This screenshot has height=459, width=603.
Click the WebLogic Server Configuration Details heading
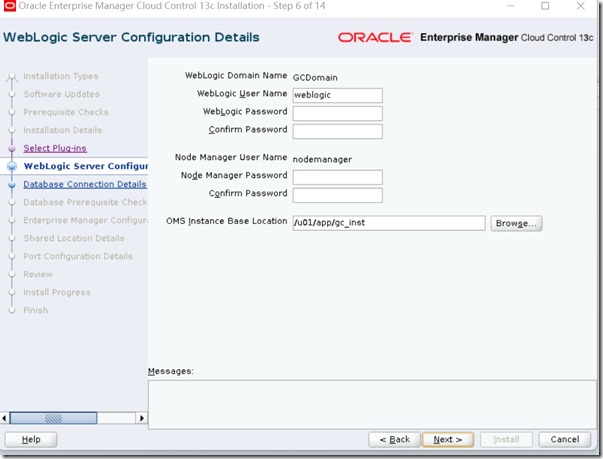pyautogui.click(x=131, y=37)
